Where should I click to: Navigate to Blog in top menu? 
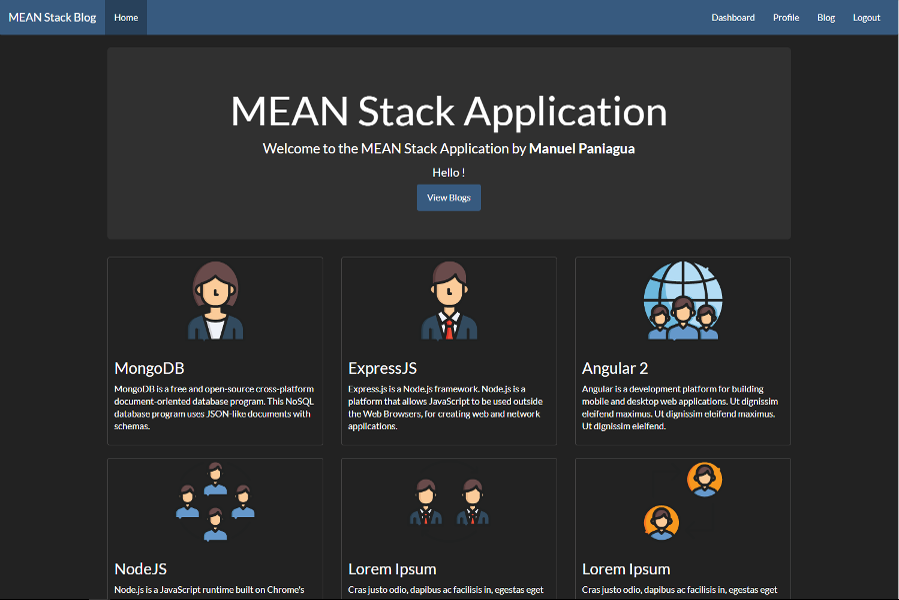pos(826,17)
